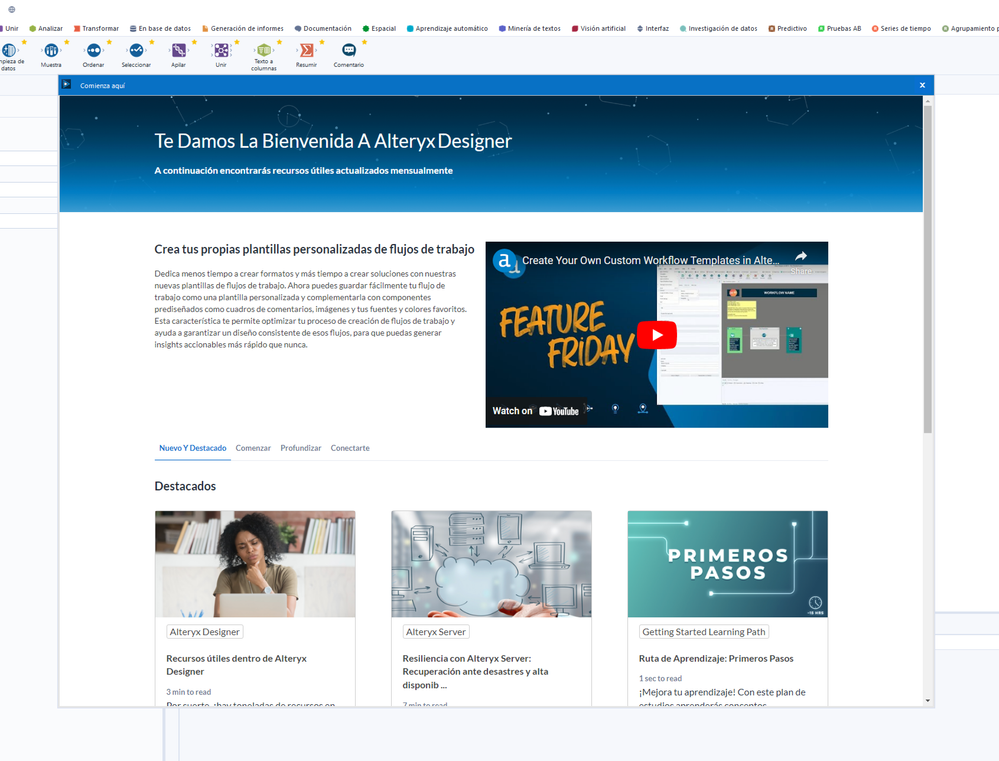Toggle favorite star for Limpieza de datos

(x=24, y=42)
